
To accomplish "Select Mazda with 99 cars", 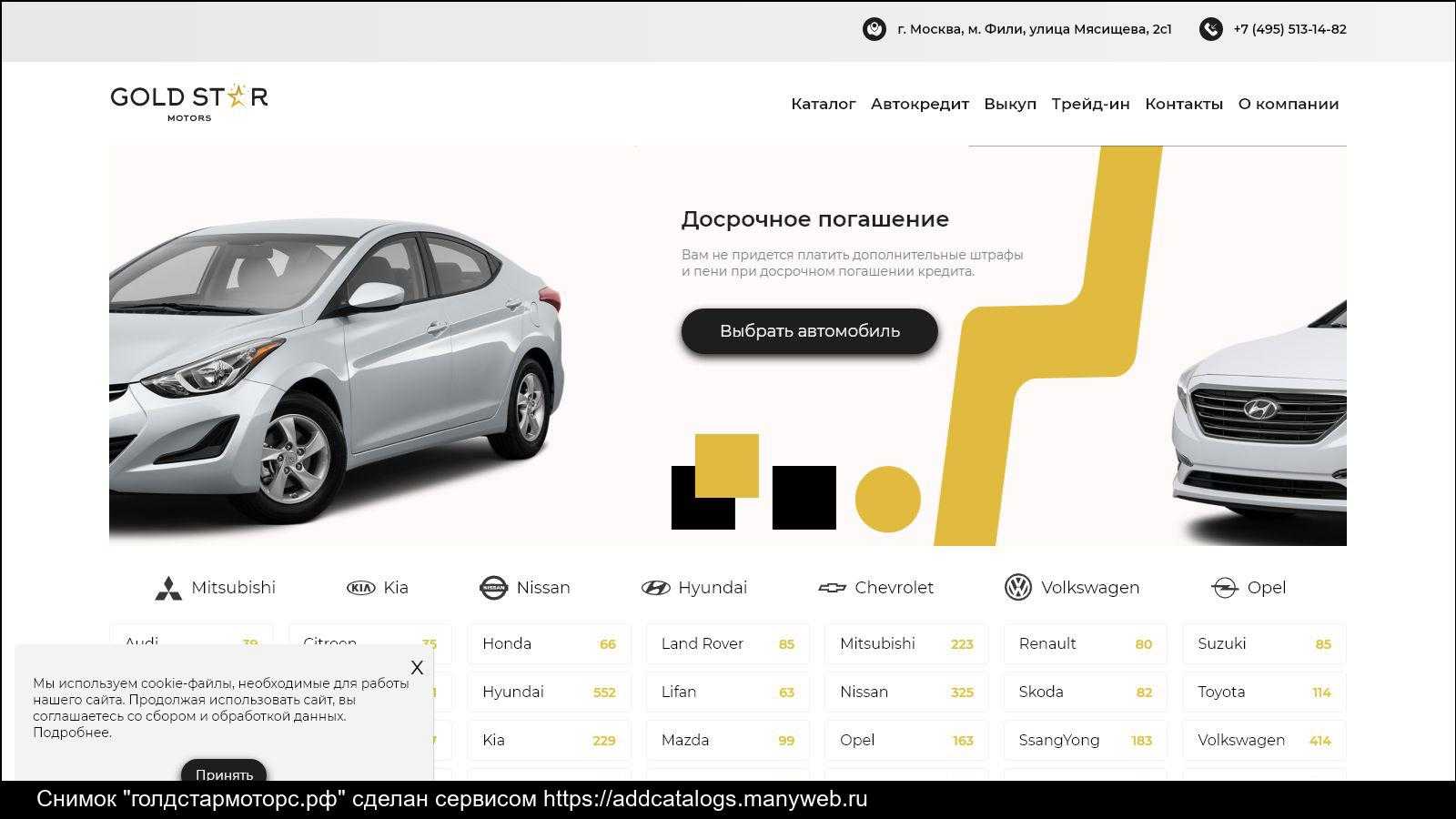I will pos(728,741).
